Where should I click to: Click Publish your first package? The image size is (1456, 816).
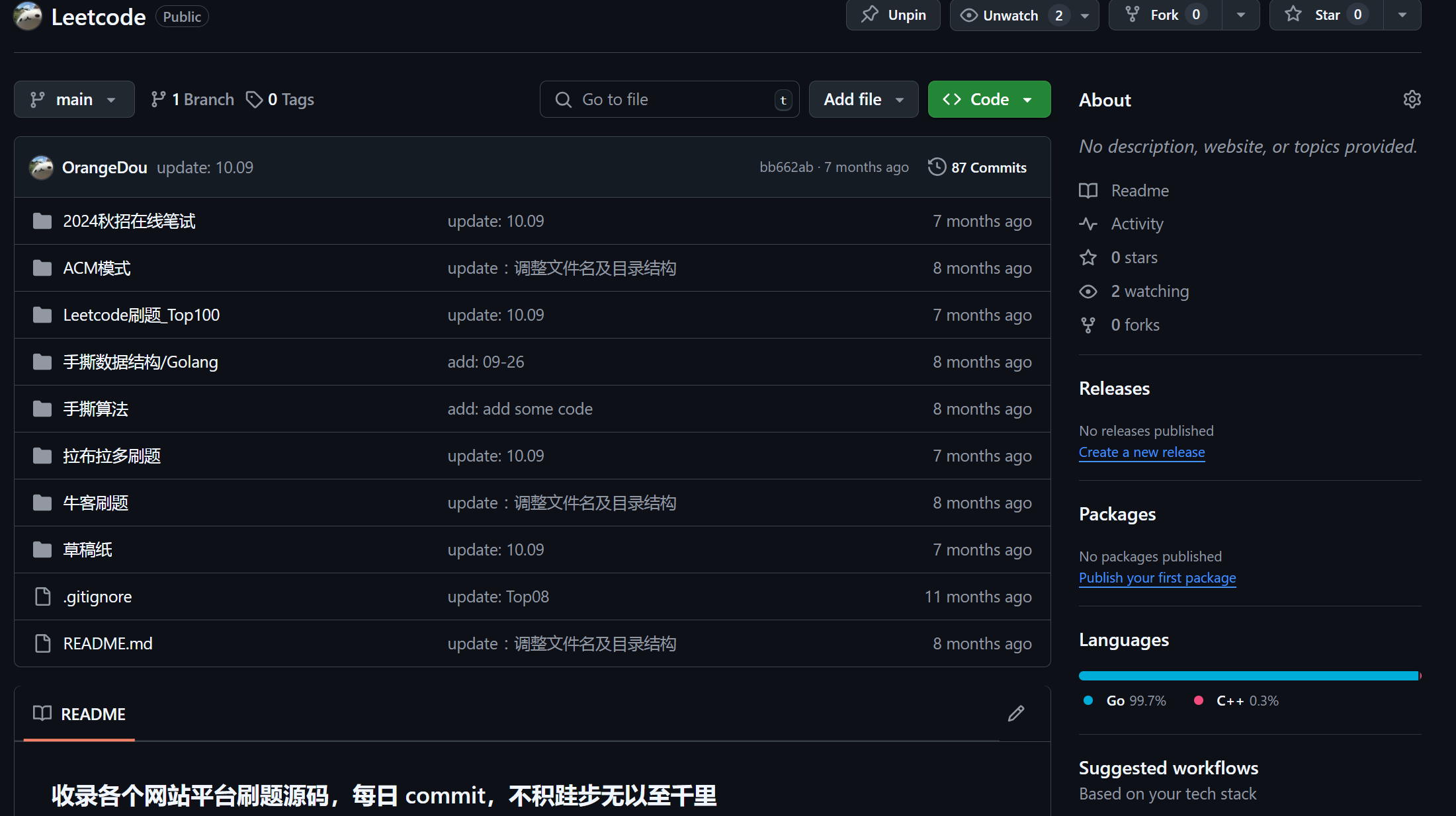click(x=1157, y=578)
